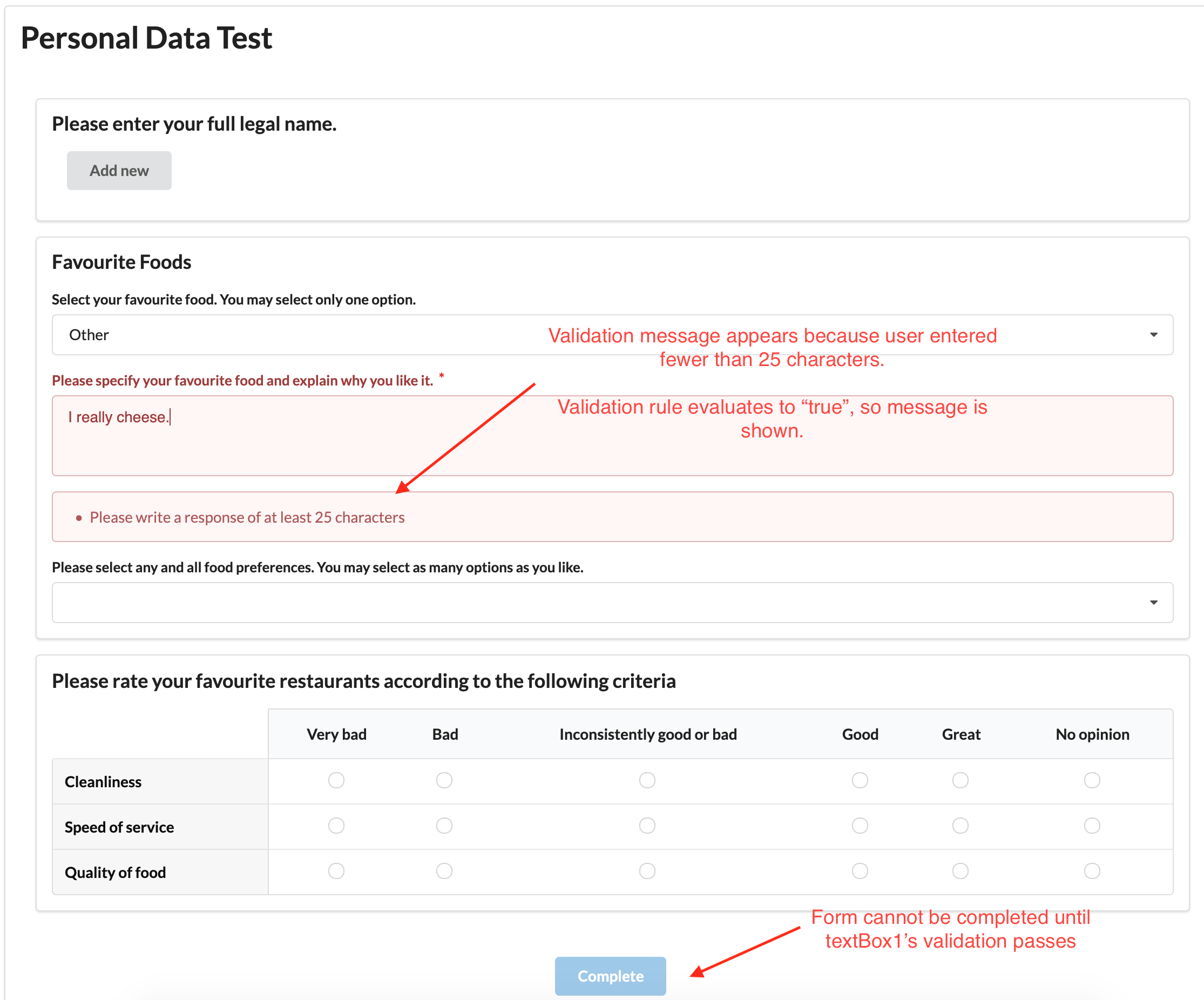
Task: Rate Cleanliness as Good
Action: (x=860, y=780)
